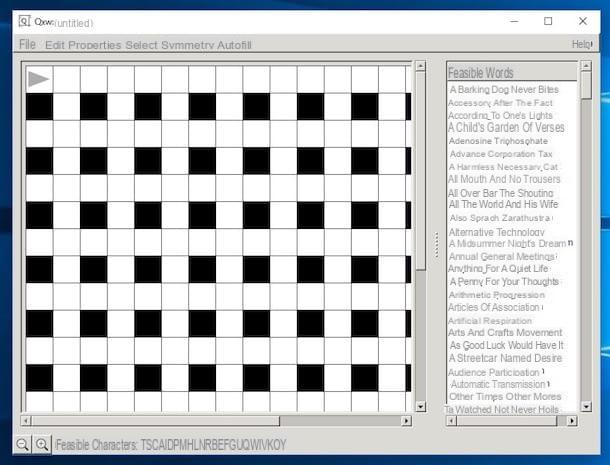Pick 'Arts And Crafts Movement' feasible word
The height and width of the screenshot is (465, 610).
(505, 332)
